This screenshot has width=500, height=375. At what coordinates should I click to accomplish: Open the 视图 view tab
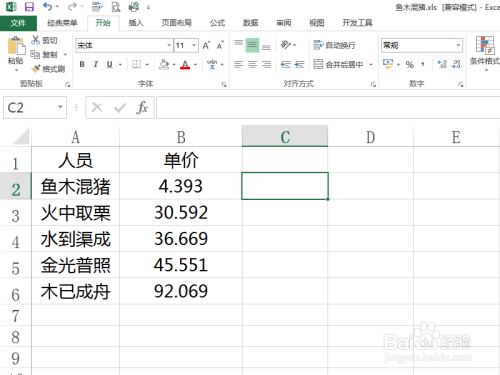317,23
